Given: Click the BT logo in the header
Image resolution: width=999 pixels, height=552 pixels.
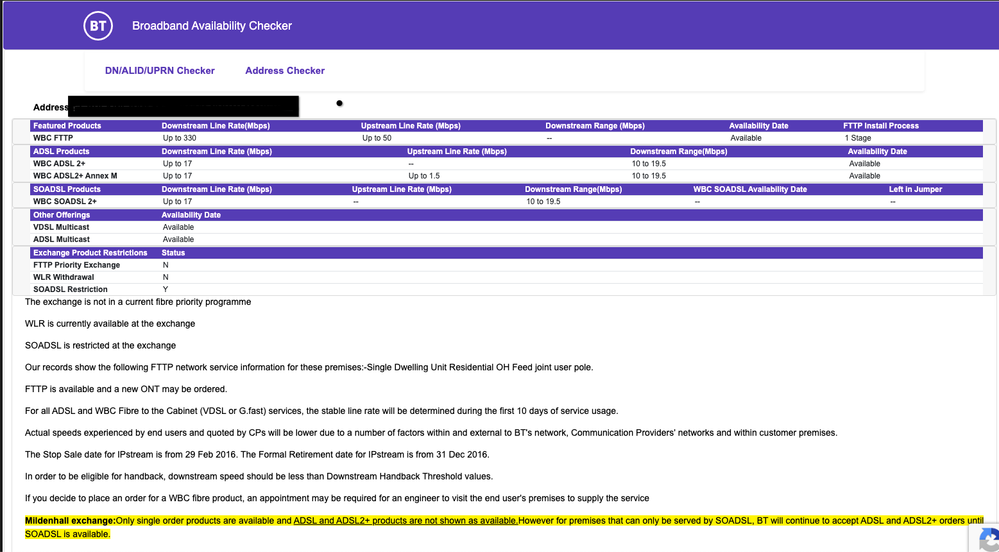Looking at the screenshot, I should point(97,26).
